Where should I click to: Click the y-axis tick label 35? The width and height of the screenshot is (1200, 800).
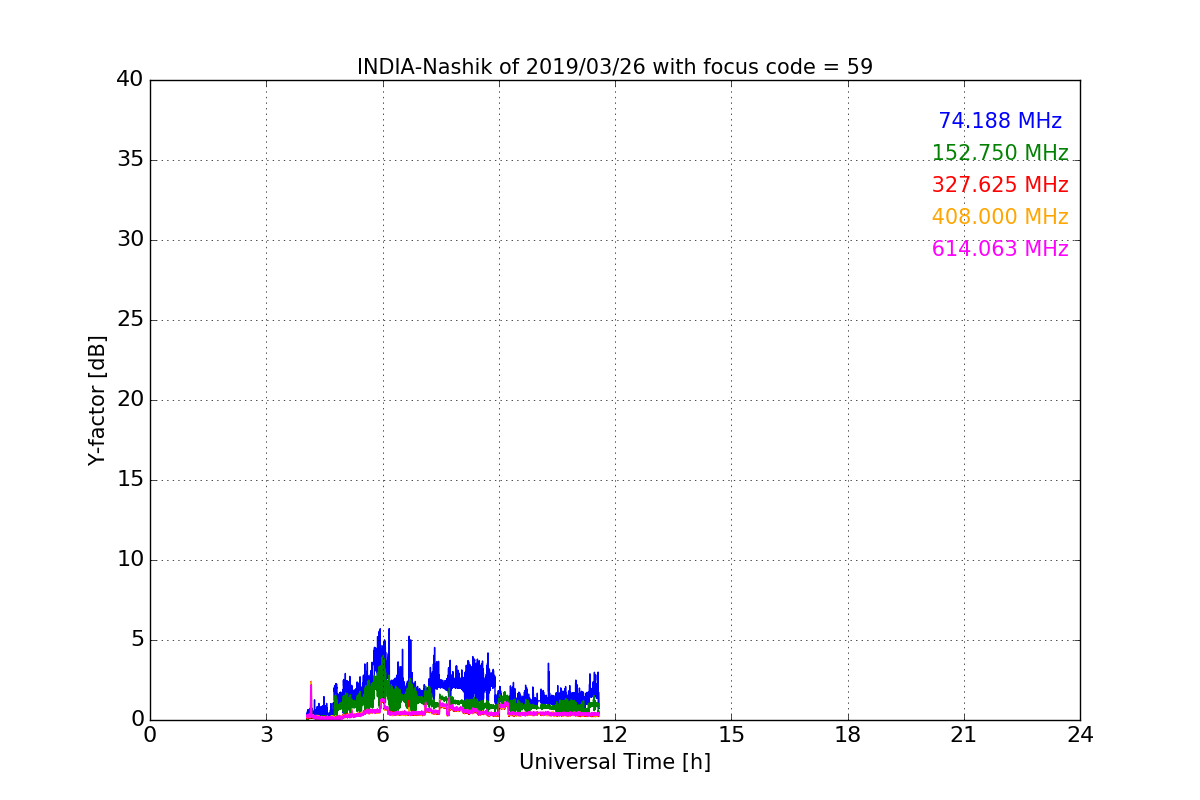(130, 160)
